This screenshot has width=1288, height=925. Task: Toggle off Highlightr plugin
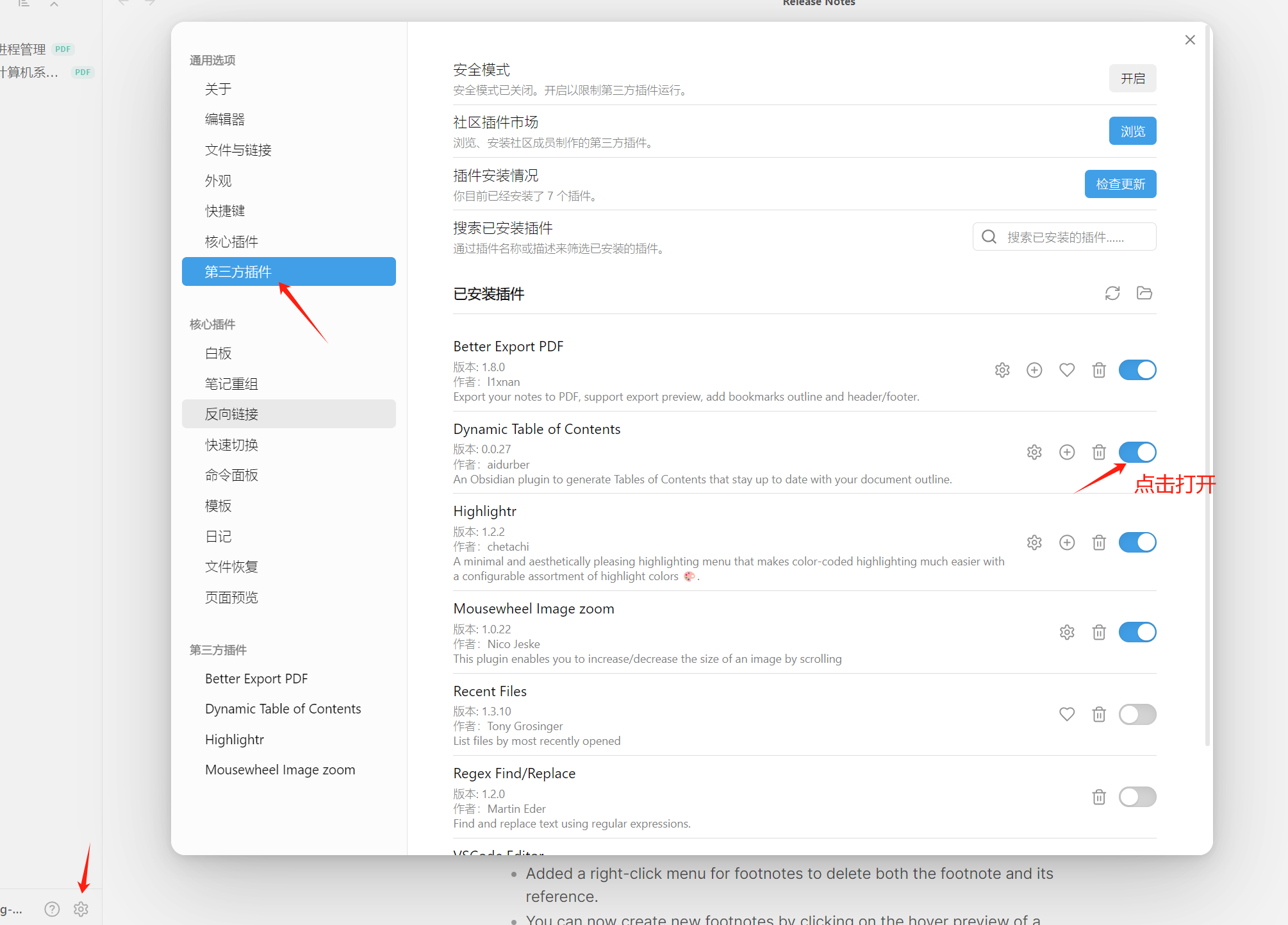pos(1137,542)
